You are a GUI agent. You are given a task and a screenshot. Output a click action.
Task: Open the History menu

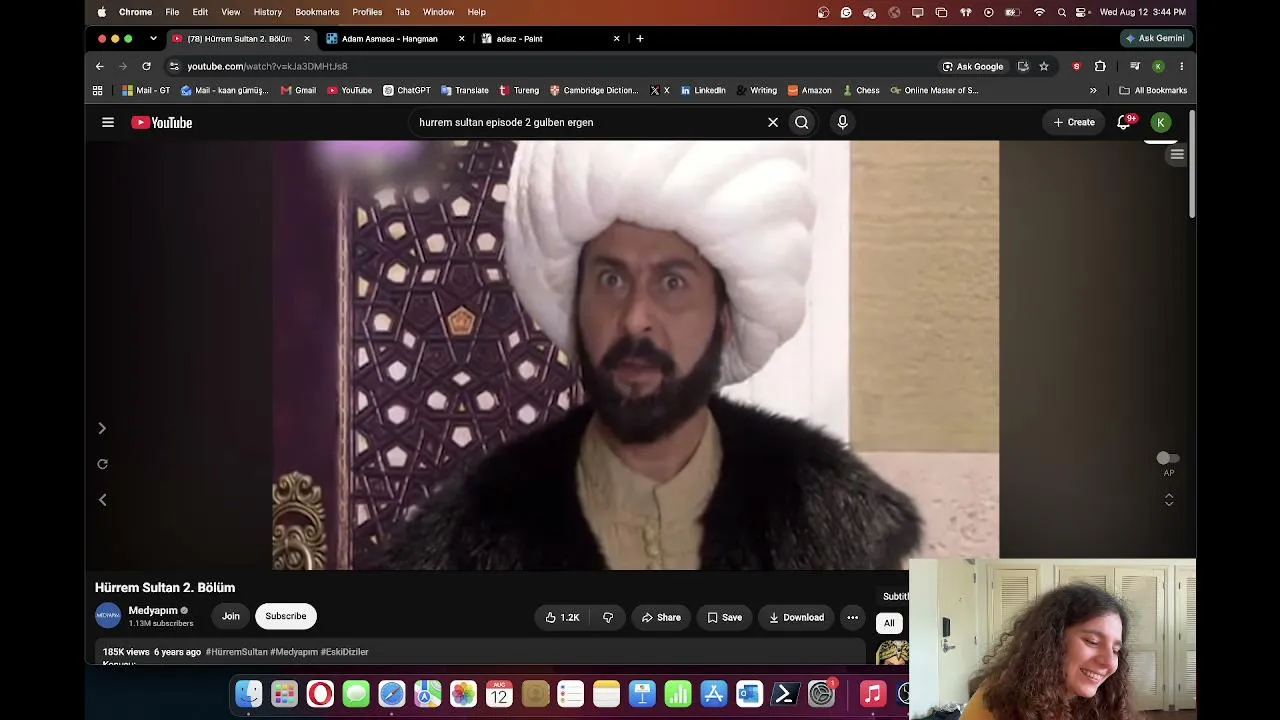tap(267, 12)
